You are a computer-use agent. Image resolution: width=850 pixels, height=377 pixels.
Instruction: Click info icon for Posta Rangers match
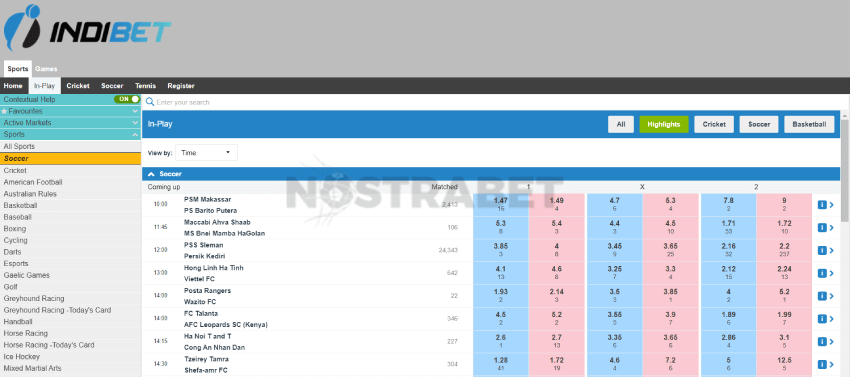pyautogui.click(x=821, y=296)
